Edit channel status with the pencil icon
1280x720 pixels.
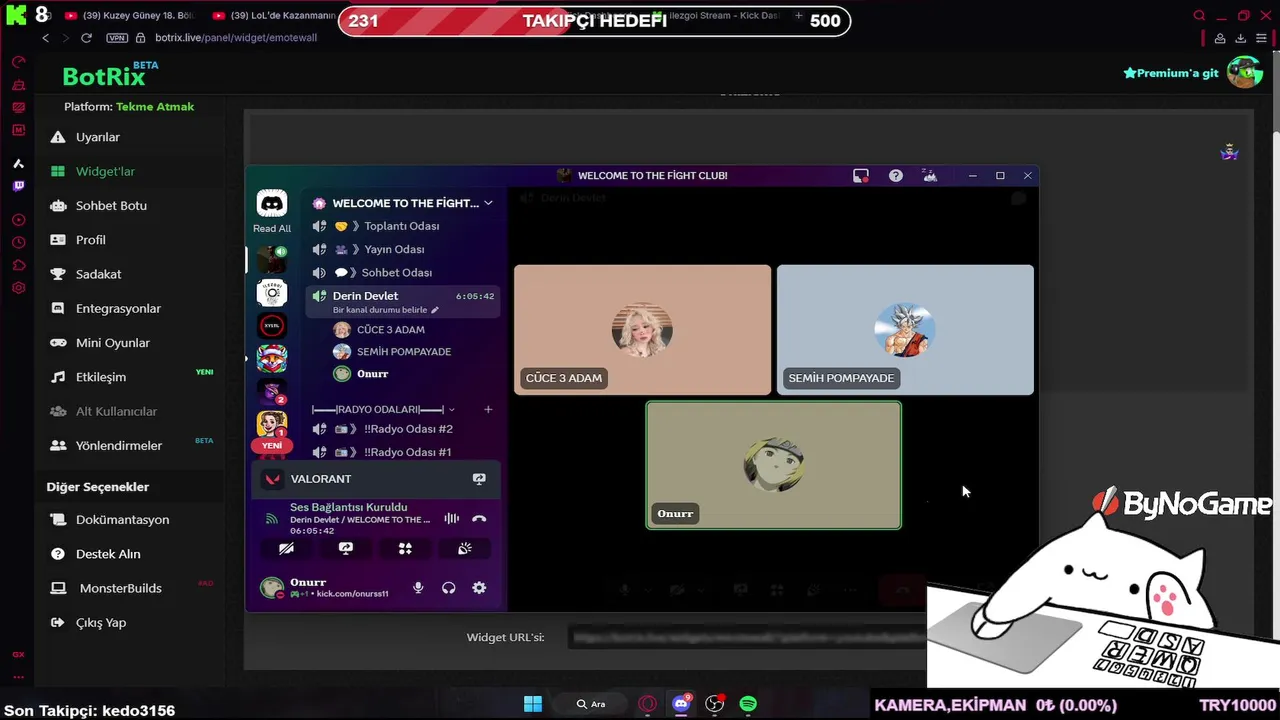point(435,310)
